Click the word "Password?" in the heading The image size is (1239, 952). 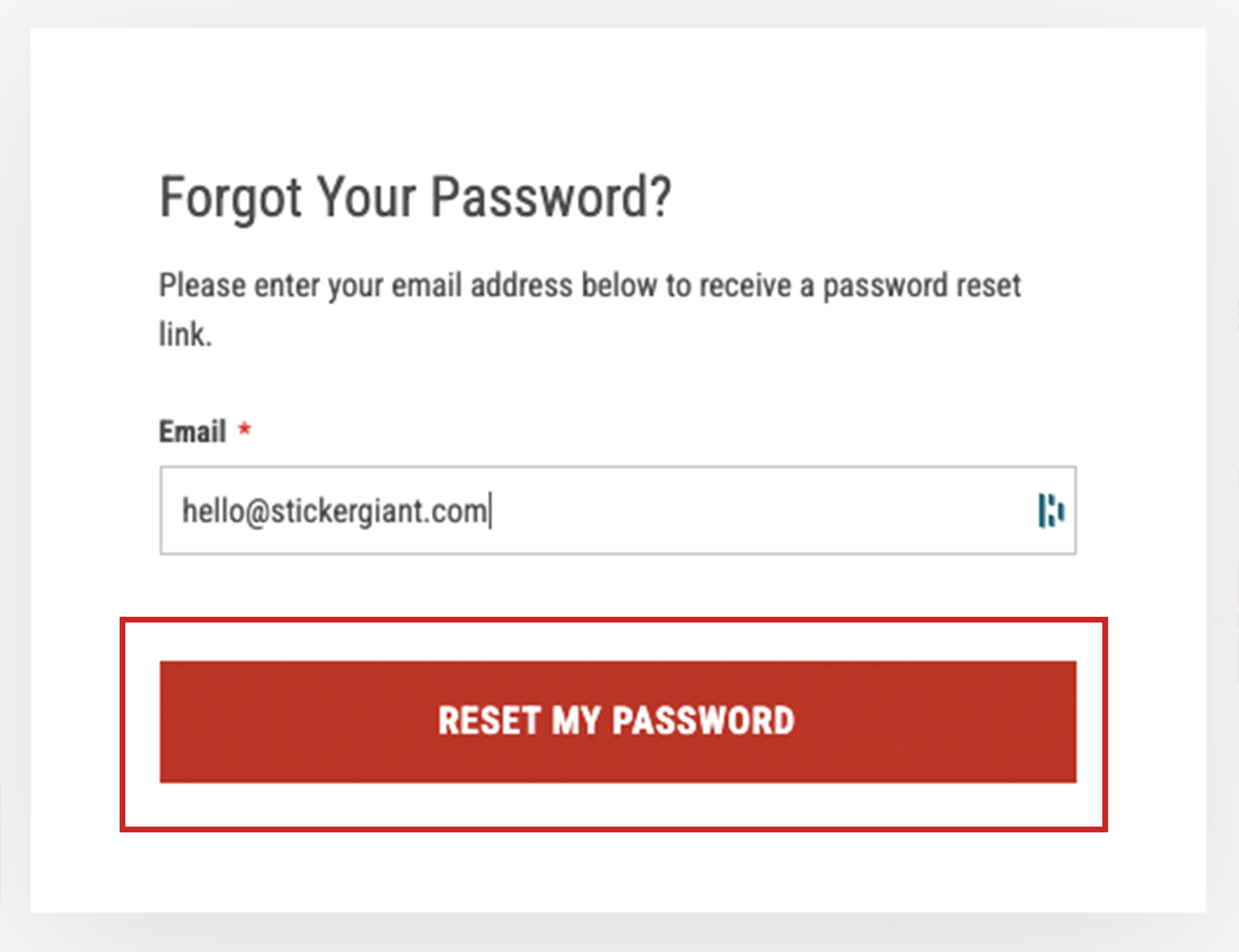[551, 198]
